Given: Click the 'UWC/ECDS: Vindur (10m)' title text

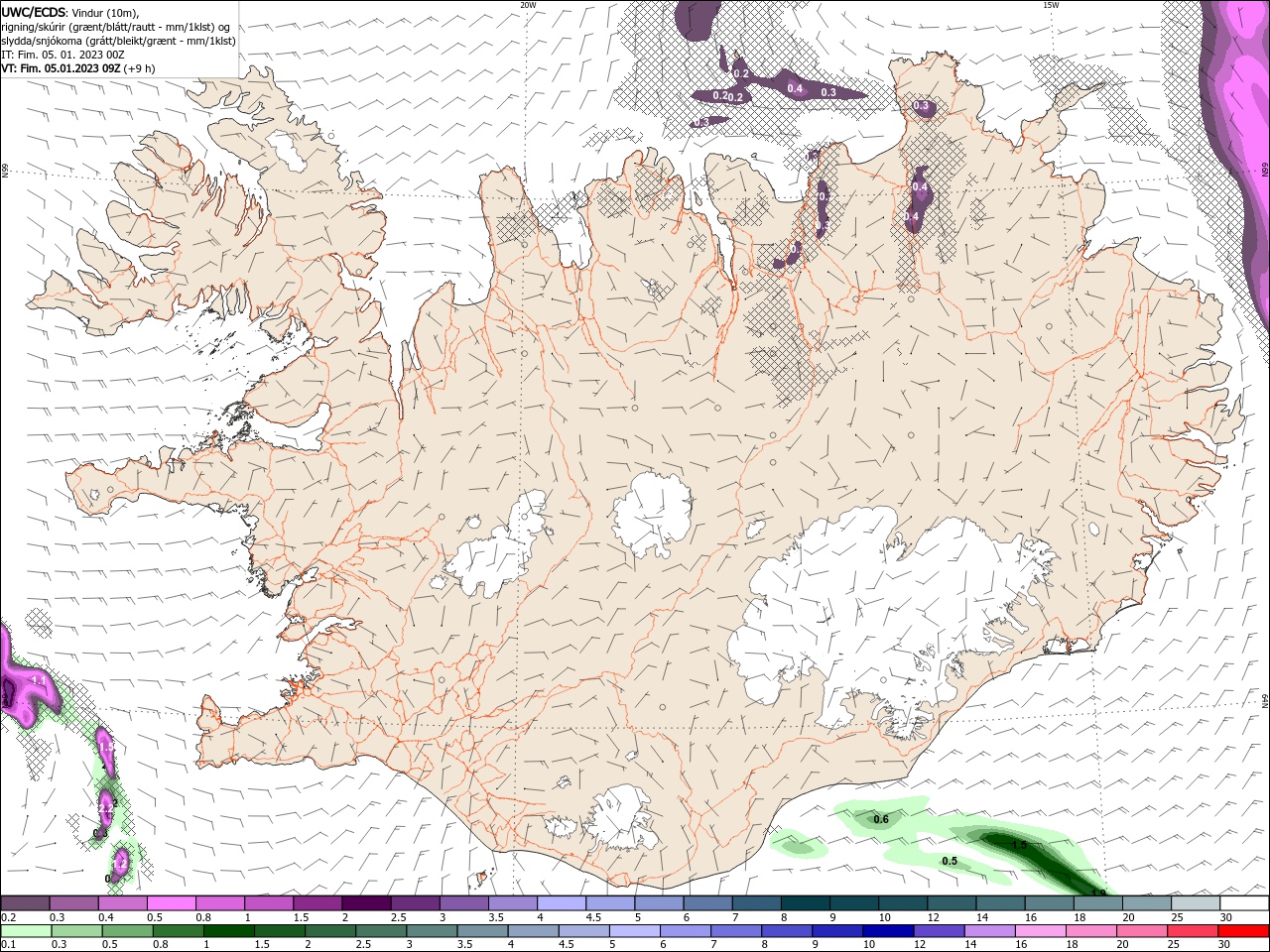Looking at the screenshot, I should pyautogui.click(x=70, y=12).
